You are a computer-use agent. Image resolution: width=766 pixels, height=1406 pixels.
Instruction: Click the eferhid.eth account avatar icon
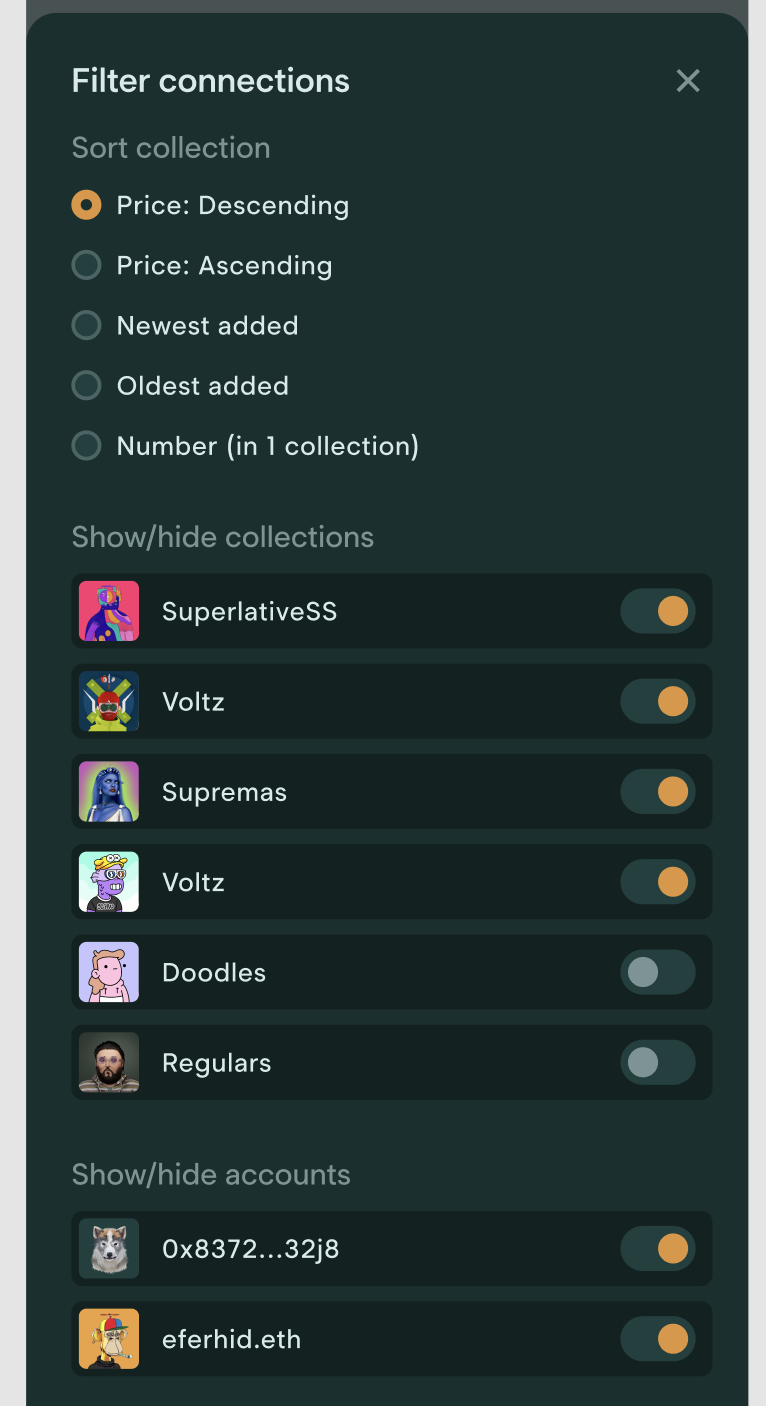coord(108,1338)
